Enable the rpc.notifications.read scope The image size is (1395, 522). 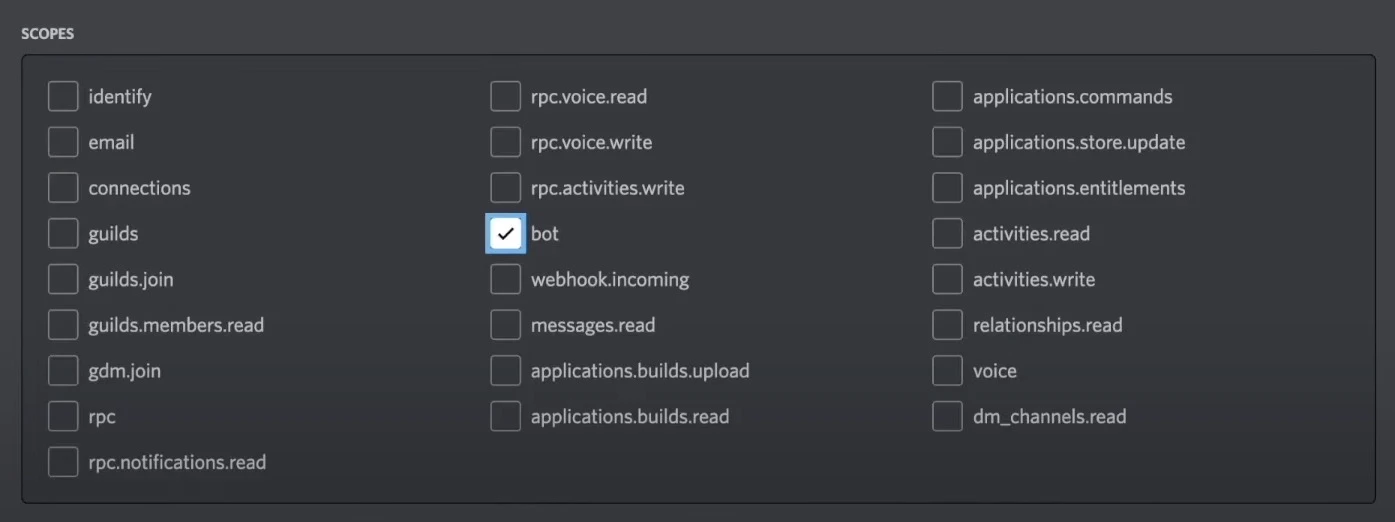[x=63, y=462]
